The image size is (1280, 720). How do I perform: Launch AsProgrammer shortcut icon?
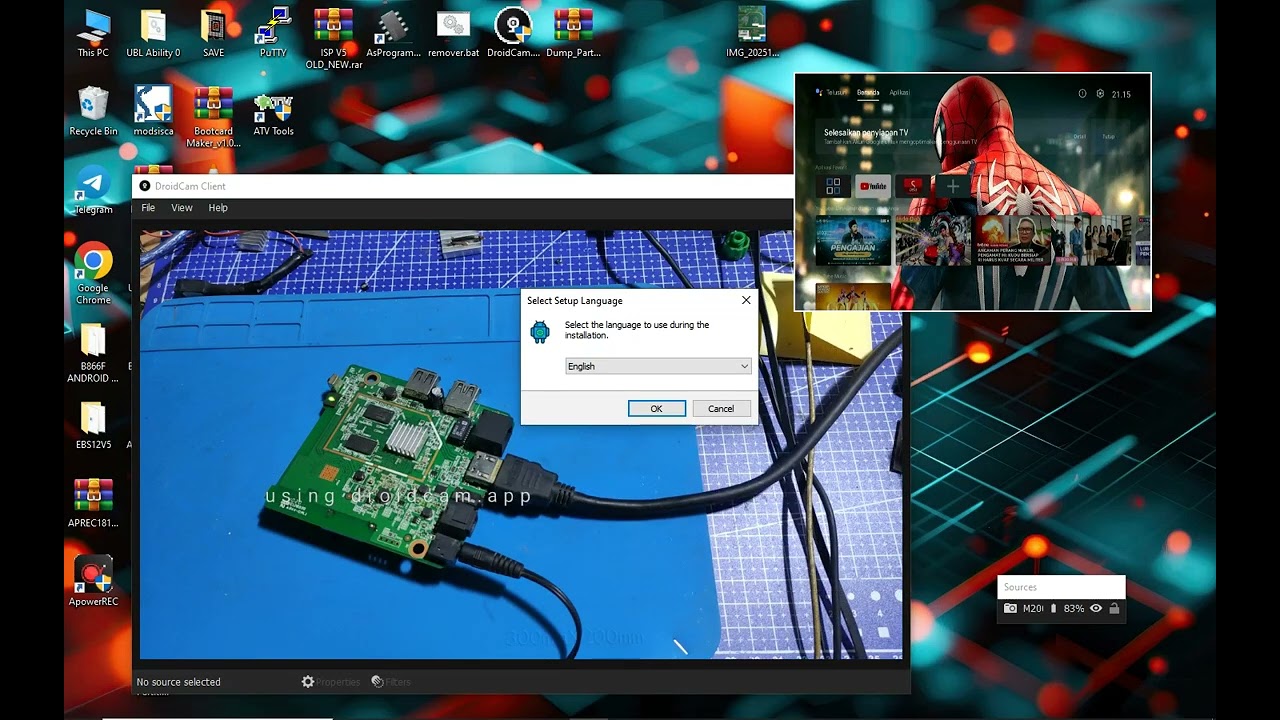(393, 33)
